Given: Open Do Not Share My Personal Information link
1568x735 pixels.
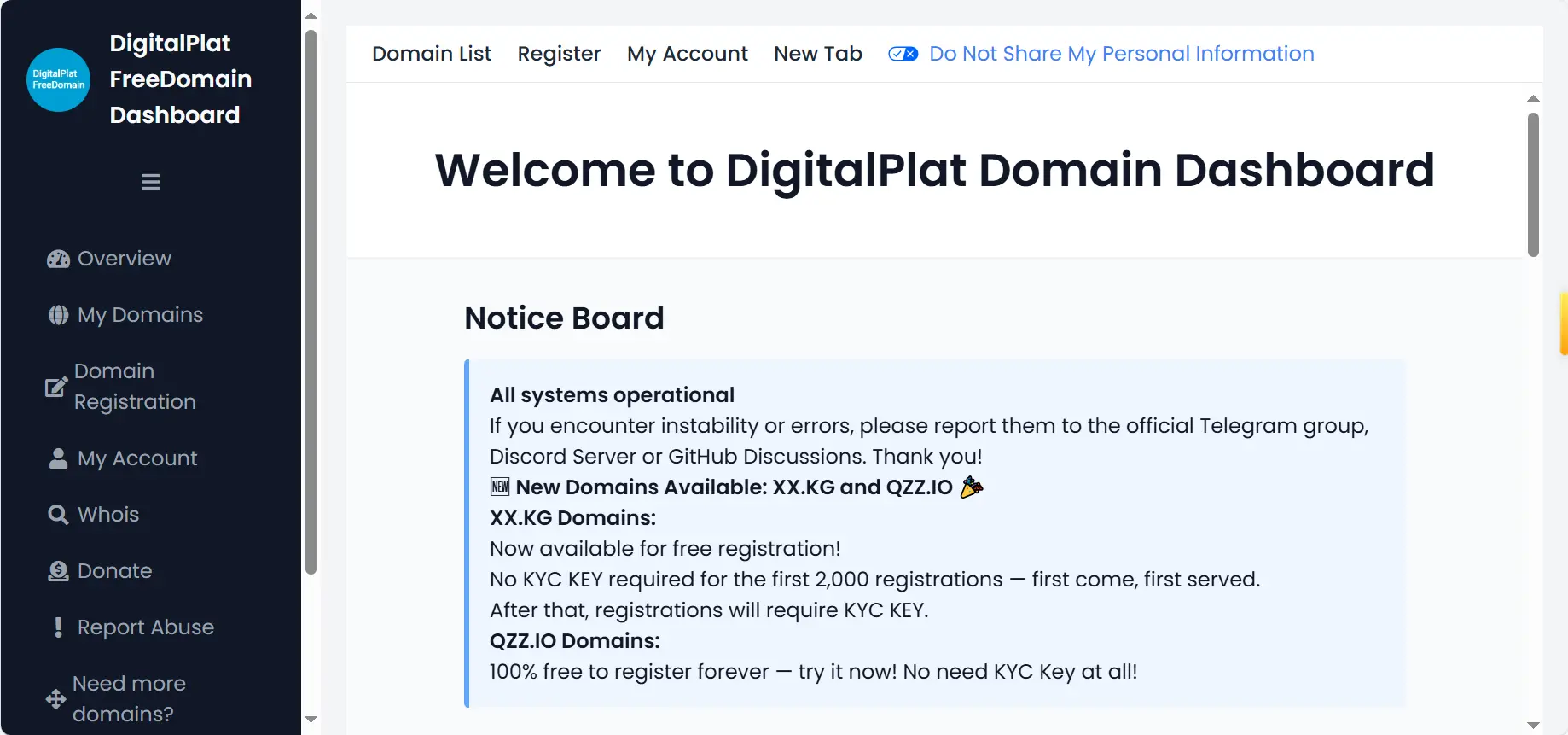Looking at the screenshot, I should [x=1122, y=54].
